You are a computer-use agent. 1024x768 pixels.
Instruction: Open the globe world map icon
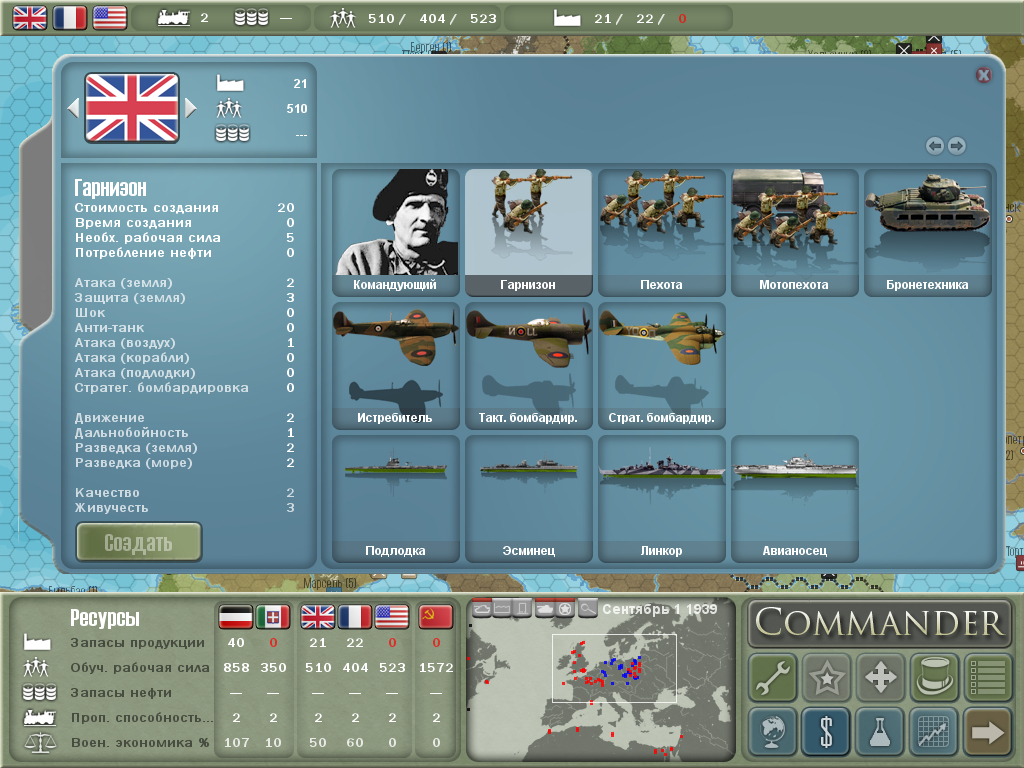coord(772,732)
